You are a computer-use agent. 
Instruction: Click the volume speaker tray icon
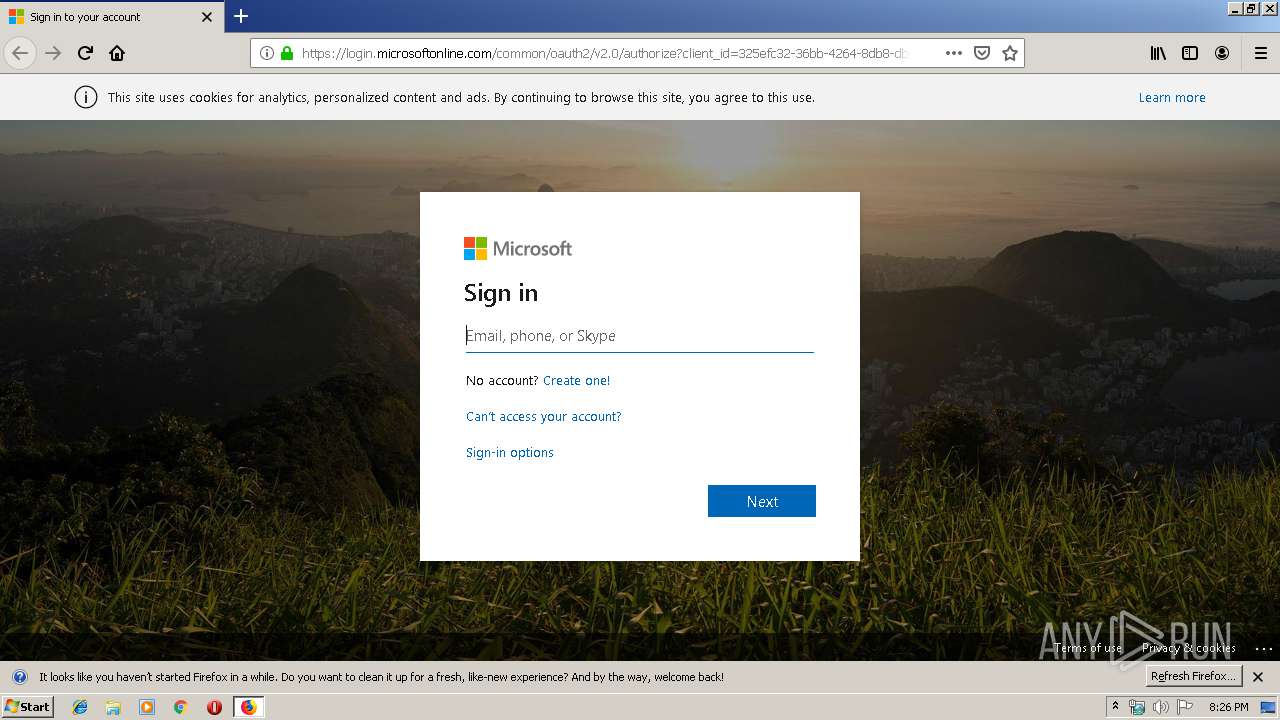pos(1160,707)
